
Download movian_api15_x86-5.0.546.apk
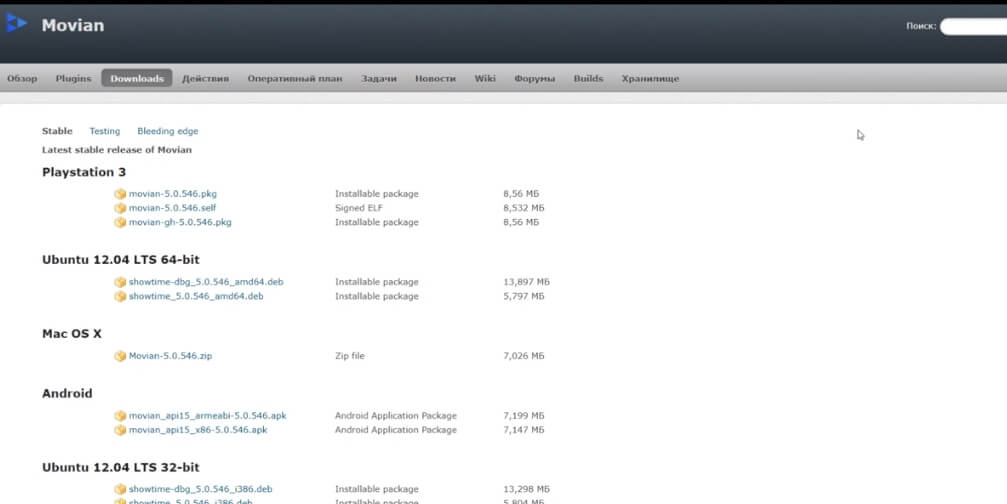coord(198,430)
